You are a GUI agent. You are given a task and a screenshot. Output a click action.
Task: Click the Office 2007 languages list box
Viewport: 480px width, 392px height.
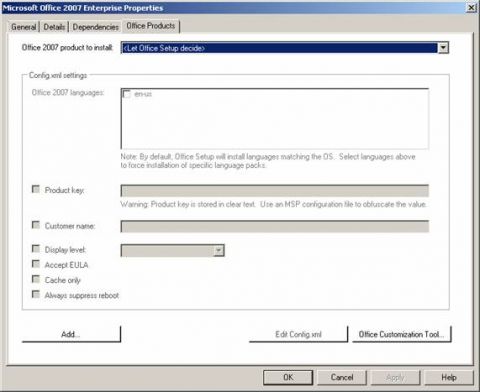point(275,118)
